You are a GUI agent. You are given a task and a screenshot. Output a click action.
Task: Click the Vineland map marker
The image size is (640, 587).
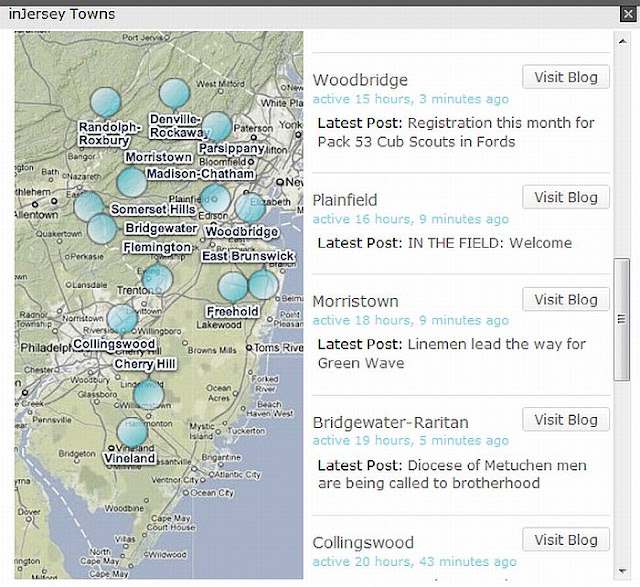point(132,433)
